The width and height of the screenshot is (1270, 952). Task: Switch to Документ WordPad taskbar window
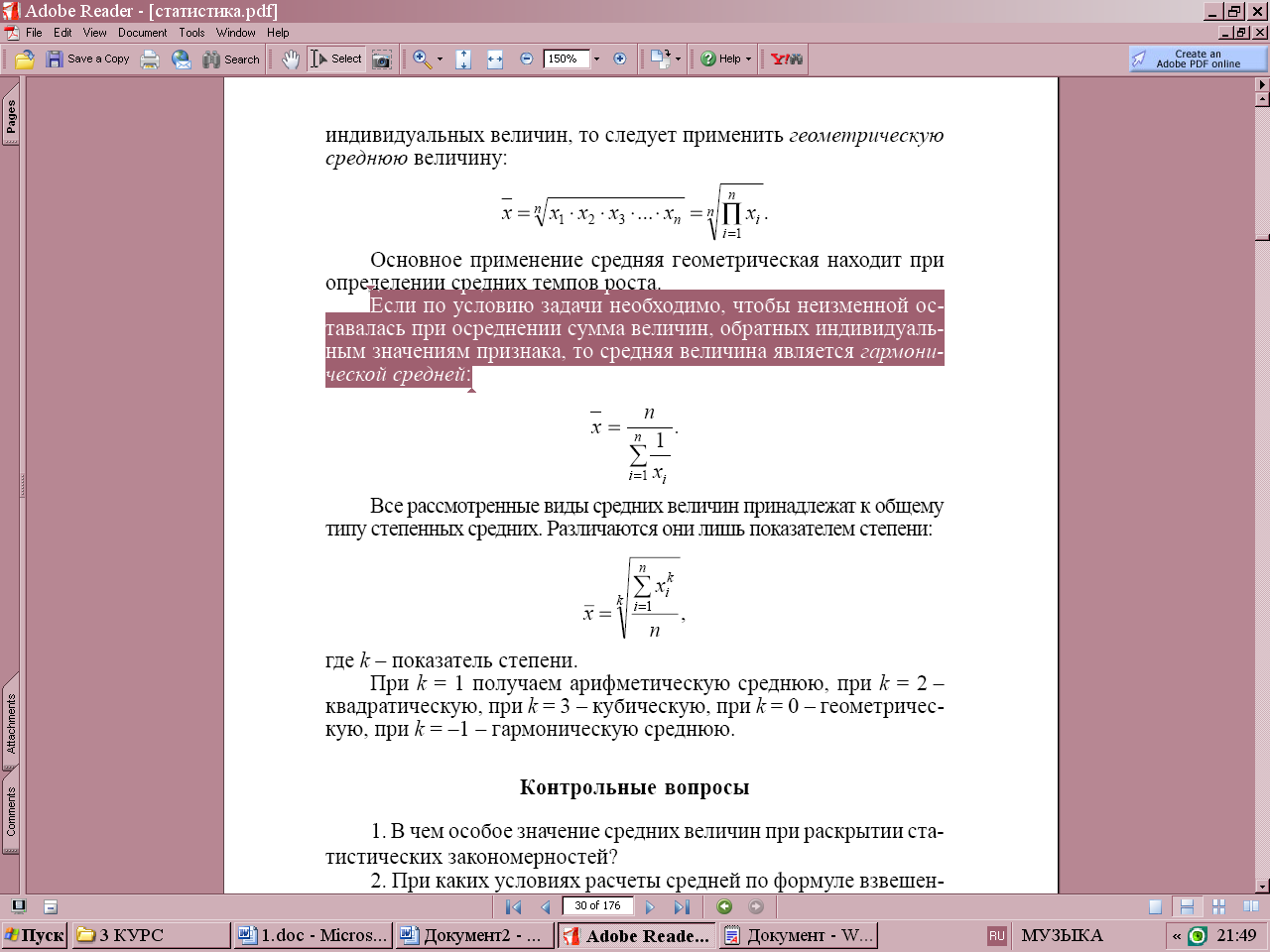coord(799,935)
